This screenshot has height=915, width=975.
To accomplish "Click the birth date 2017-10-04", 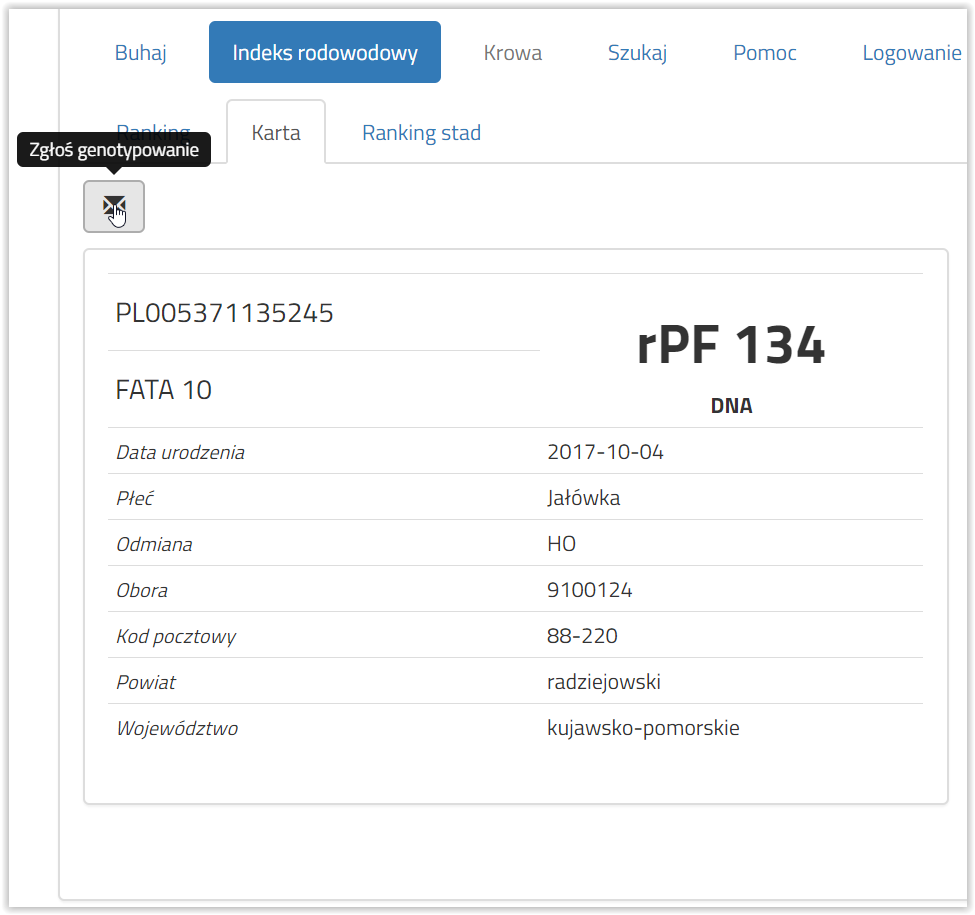I will 605,452.
